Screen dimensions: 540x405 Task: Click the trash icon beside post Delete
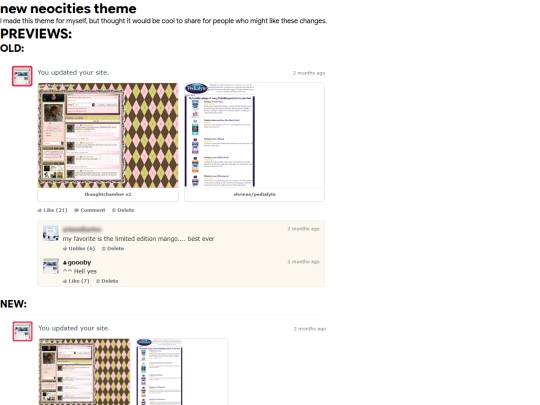click(x=114, y=210)
